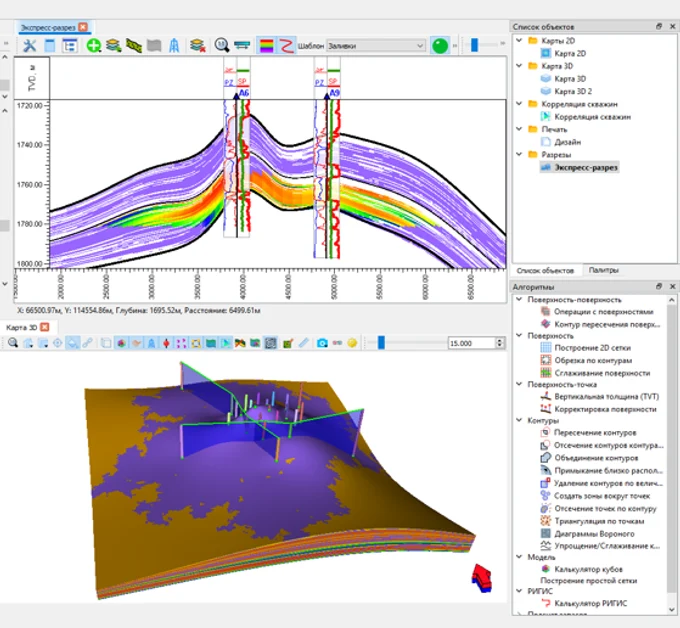Image resolution: width=680 pixels, height=628 pixels.
Task: Toggle the rainbow color fill button
Action: [266, 46]
